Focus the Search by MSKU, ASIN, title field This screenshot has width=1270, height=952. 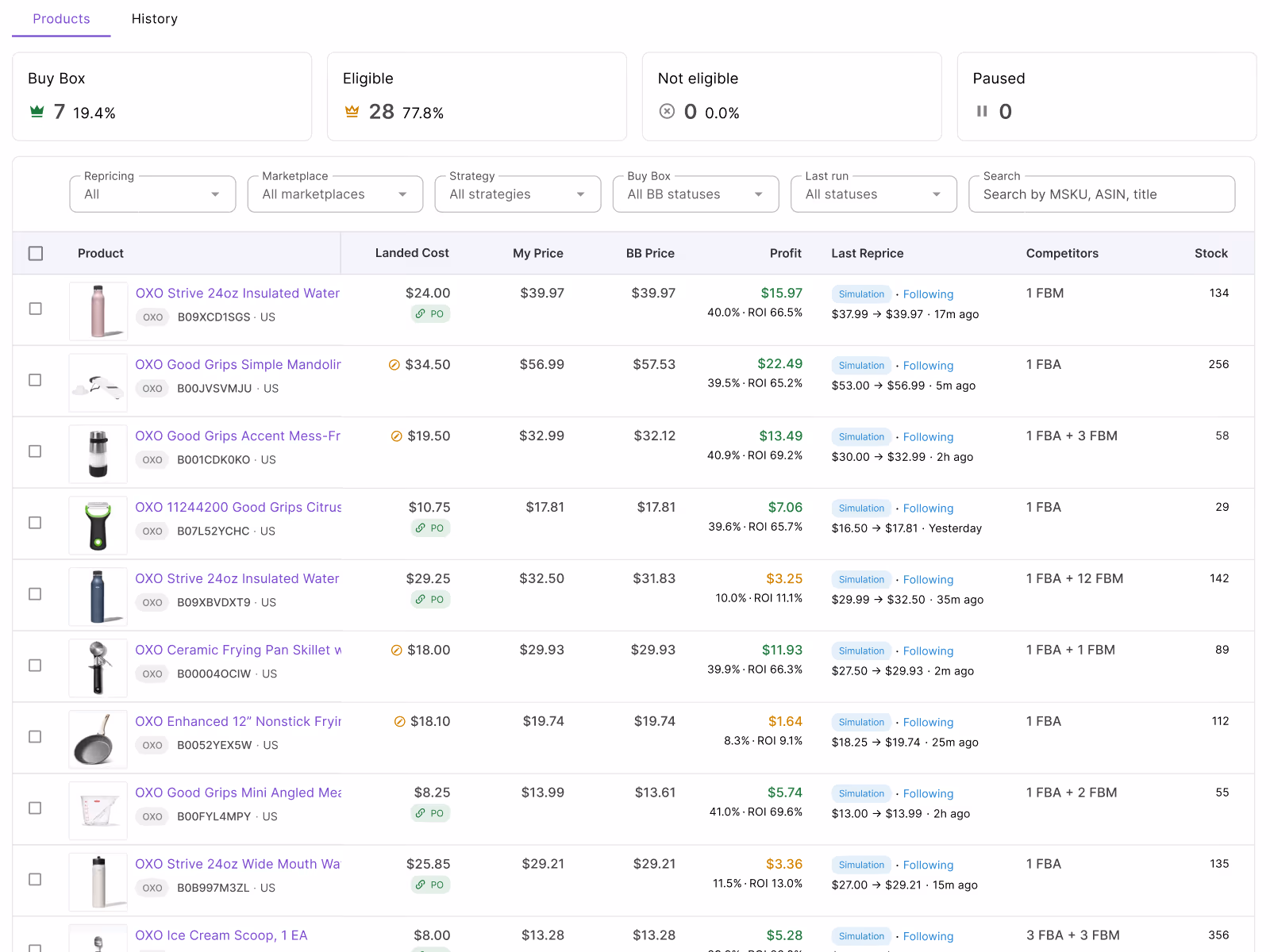(1102, 194)
